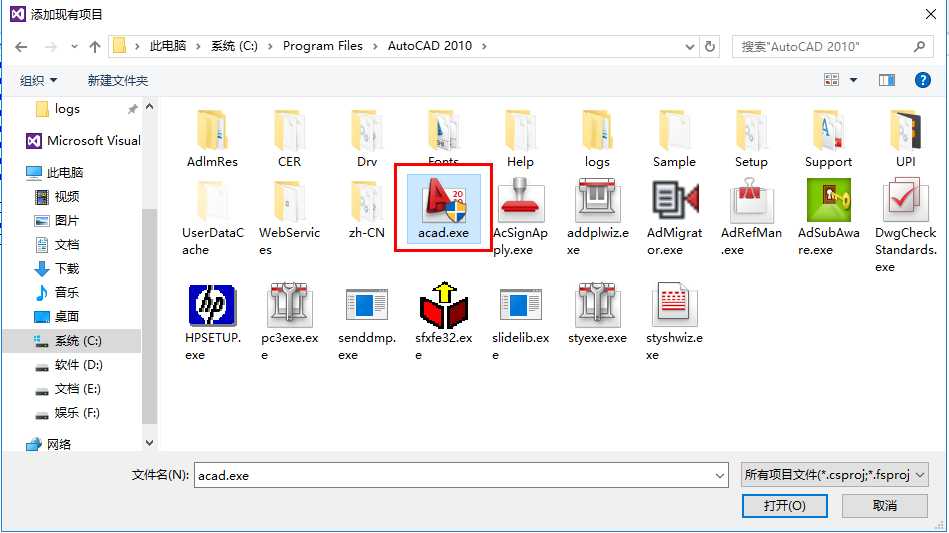Select 文档 documents library in the sidebar
This screenshot has height=533, width=949.
coord(57,244)
